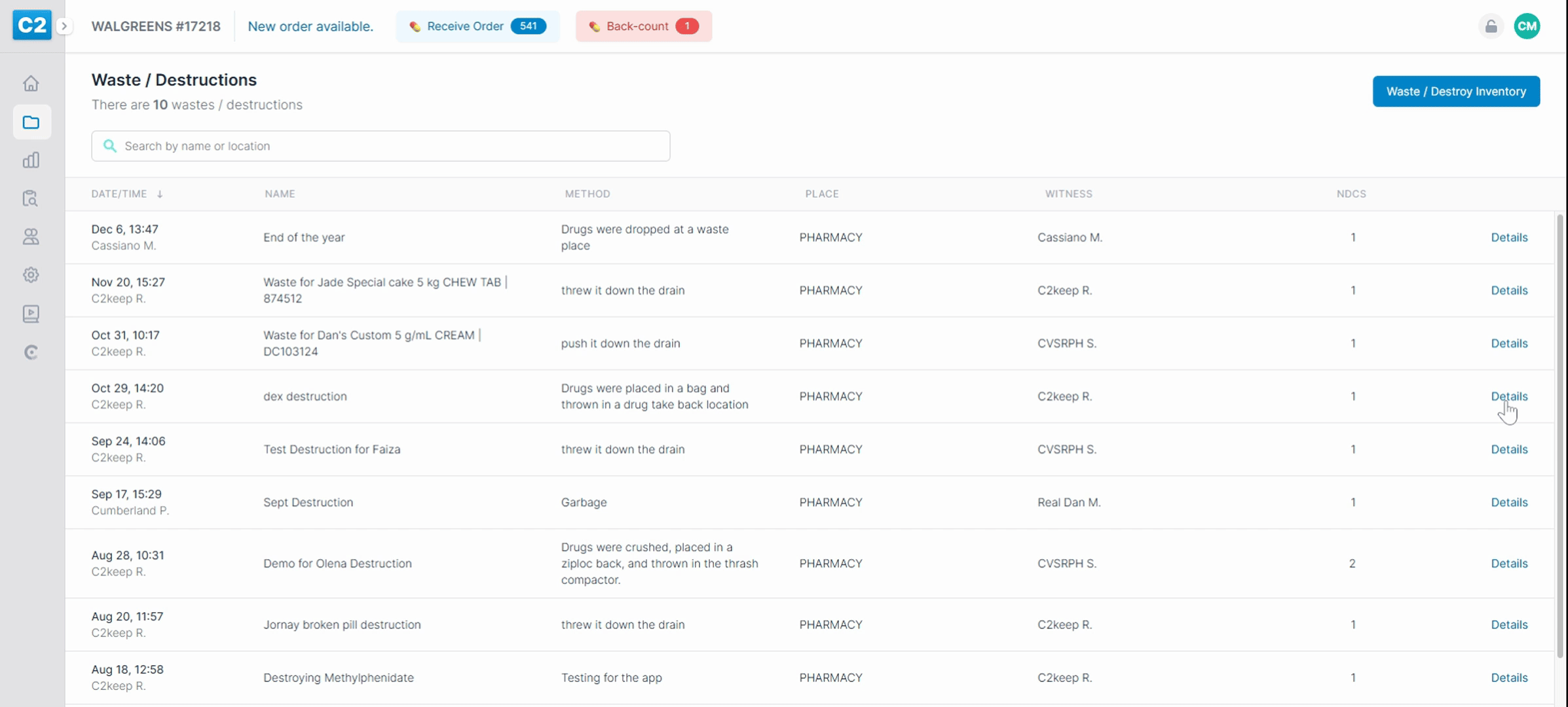The height and width of the screenshot is (707, 1568).
Task: Open Details for End of the year
Action: [x=1508, y=238]
